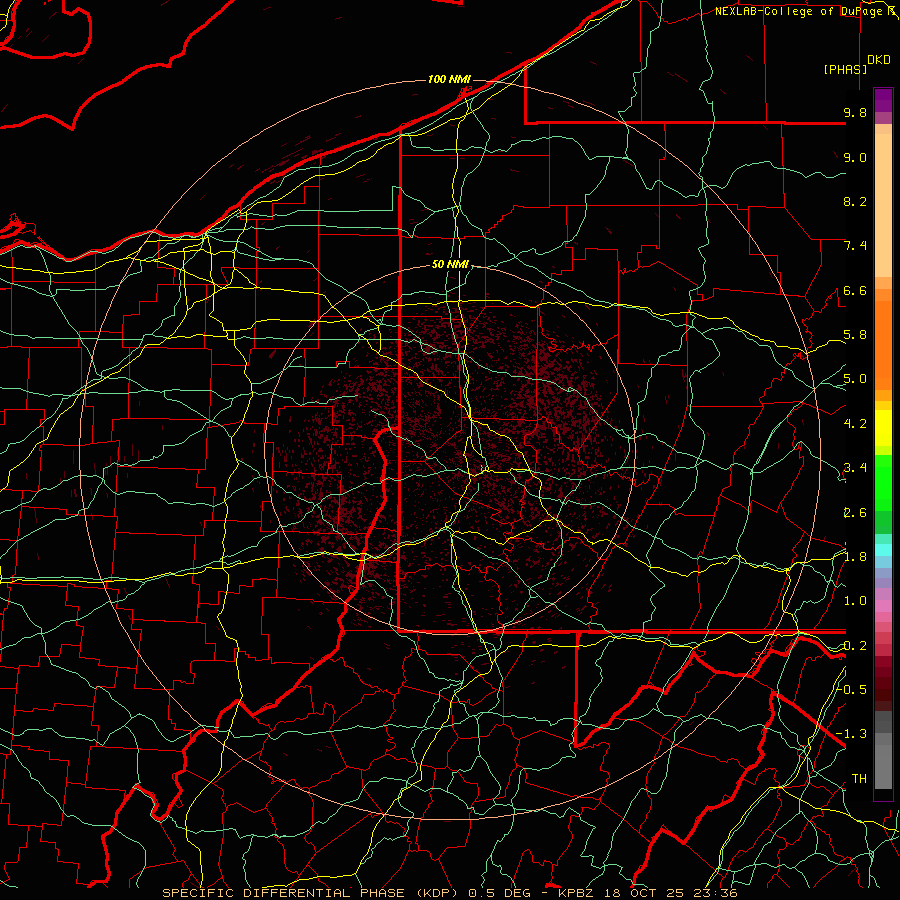900x900 pixels.
Task: Click the 23:36 timestamp in caption
Action: pos(715,893)
